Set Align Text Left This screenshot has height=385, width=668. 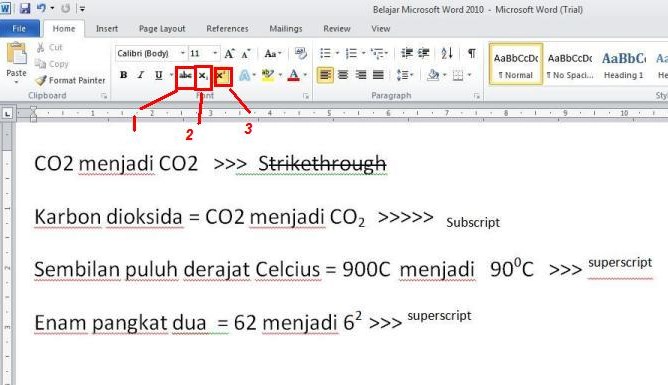[x=325, y=75]
